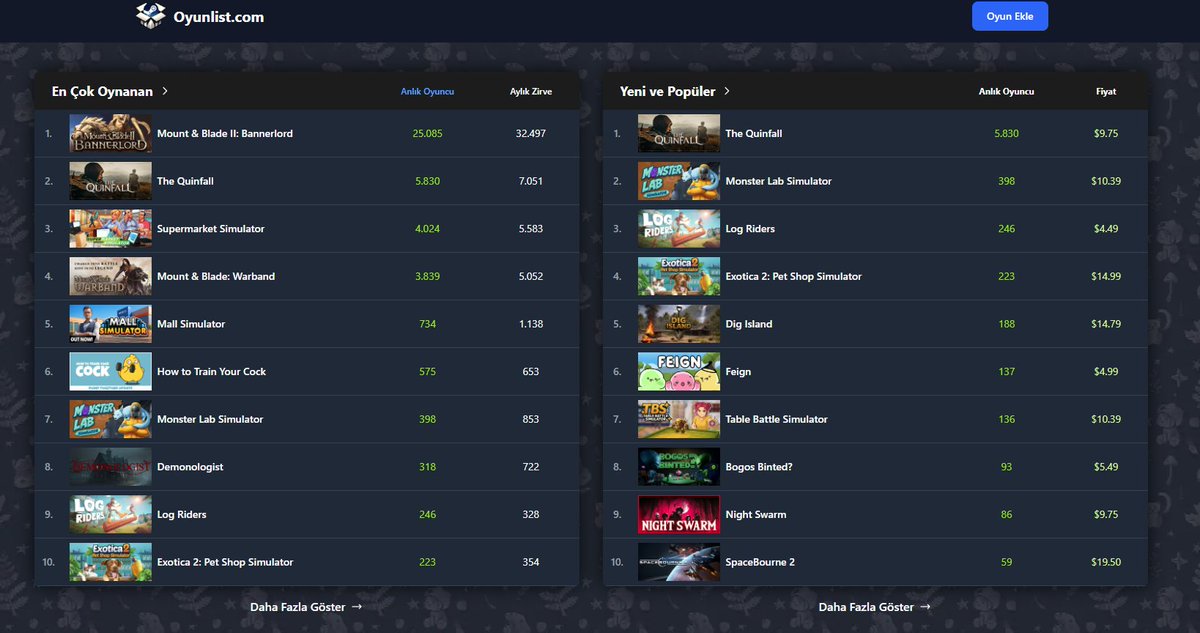This screenshot has height=633, width=1200.
Task: Click the $5.49 price of Bogos Binted?
Action: coord(1106,467)
